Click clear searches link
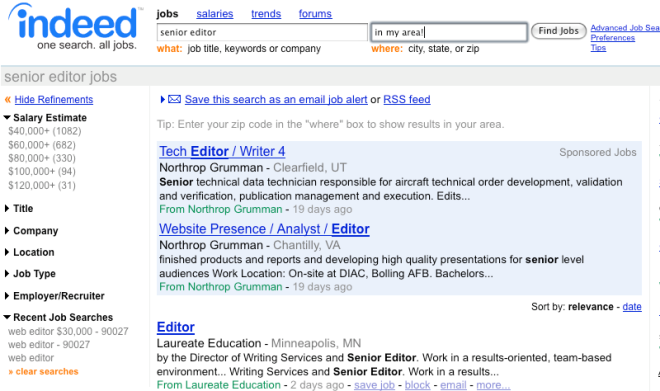The image size is (660, 391). pos(43,372)
